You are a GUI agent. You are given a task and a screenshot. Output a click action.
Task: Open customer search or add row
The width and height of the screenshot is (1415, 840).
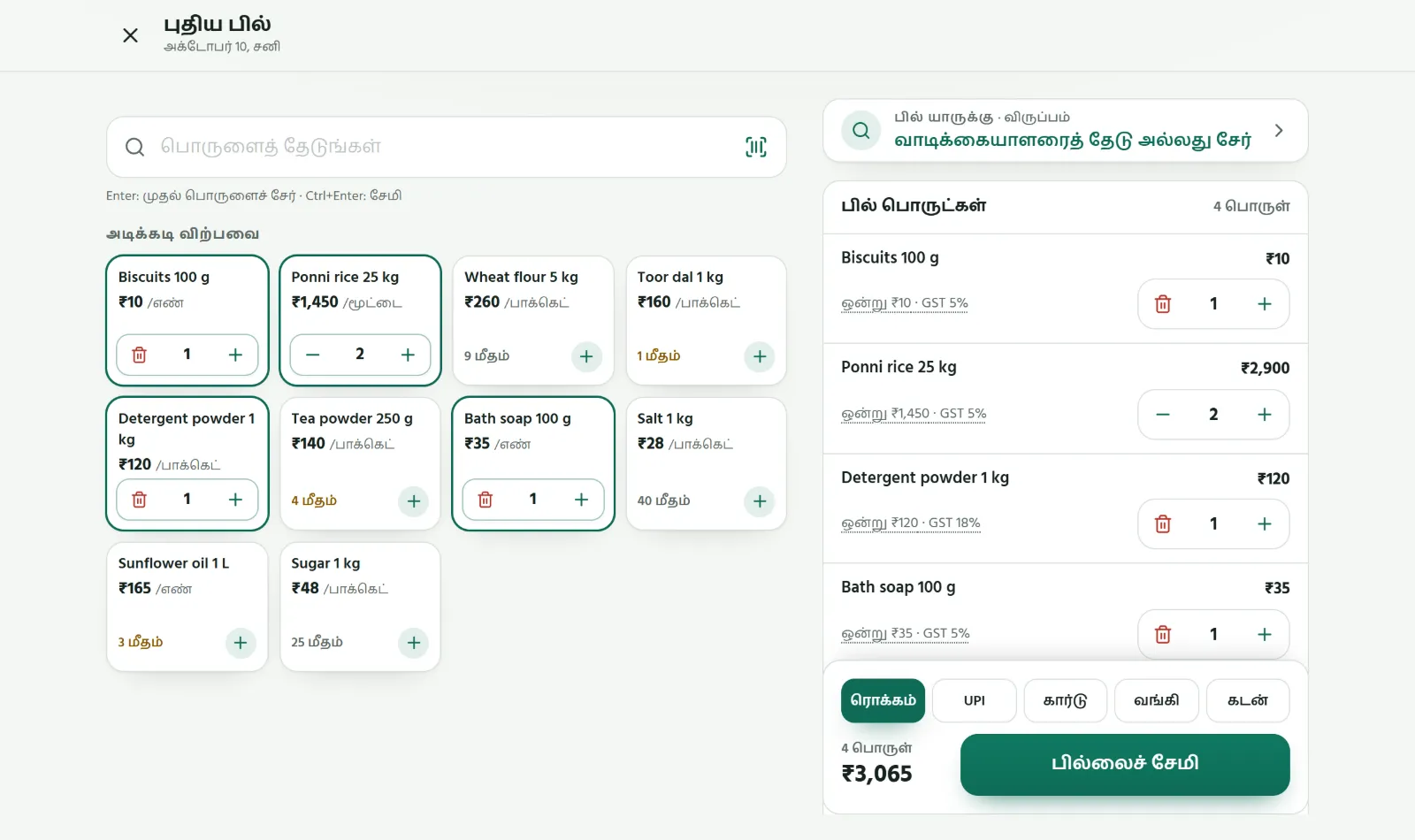pyautogui.click(x=1065, y=131)
